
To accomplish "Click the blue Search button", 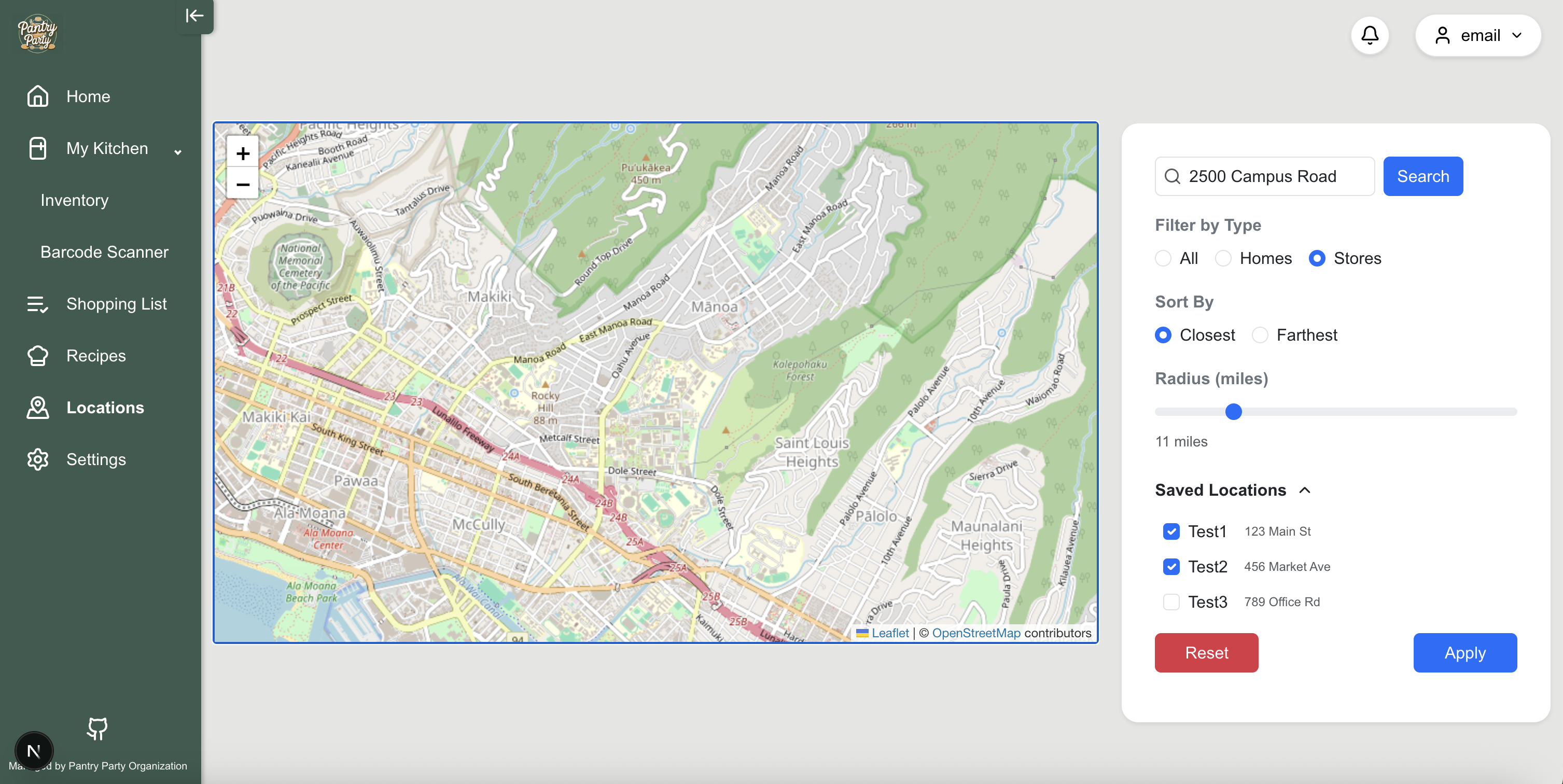I will (x=1423, y=177).
